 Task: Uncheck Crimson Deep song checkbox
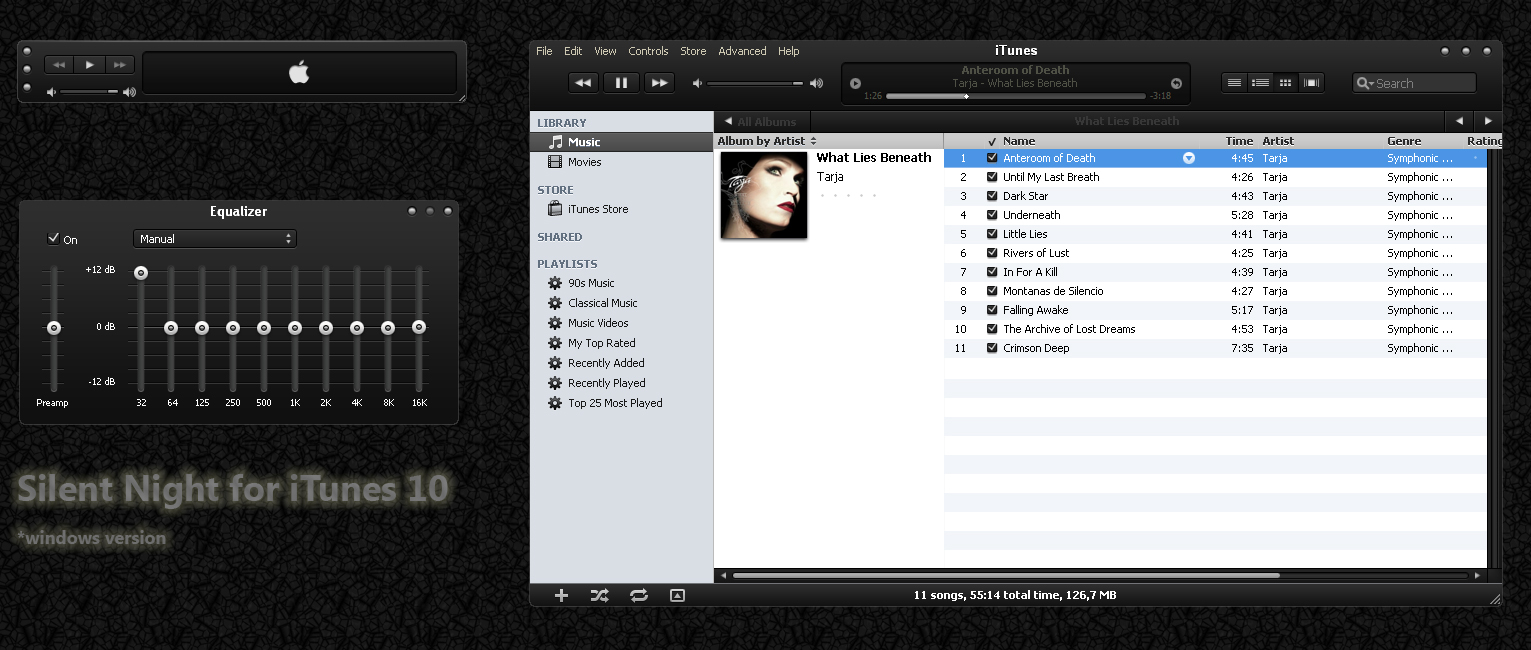tap(992, 348)
